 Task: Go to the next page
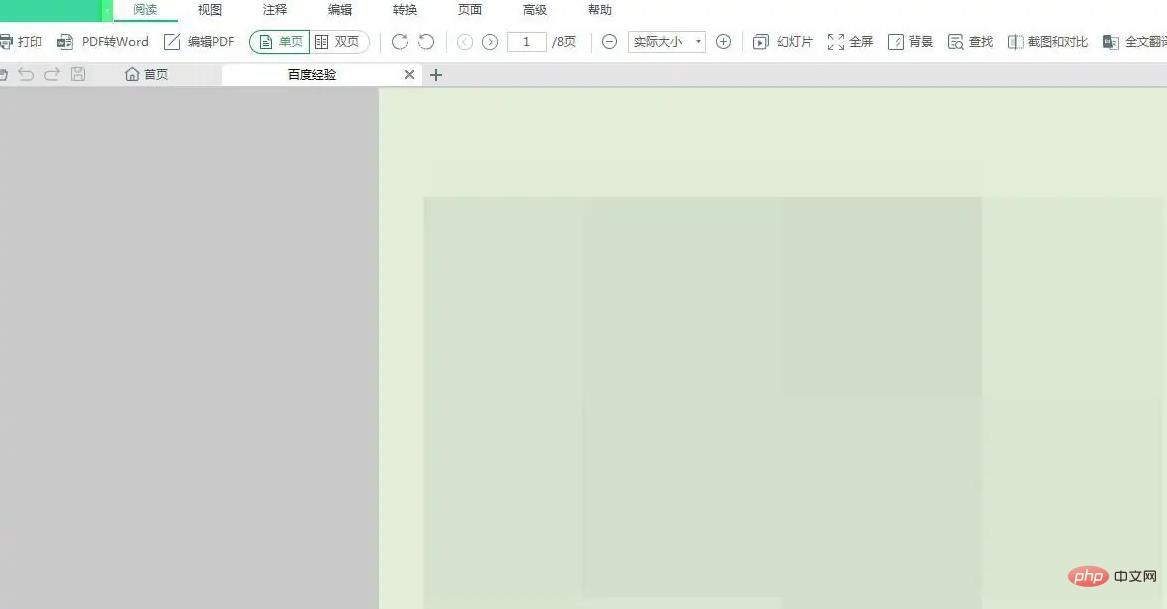pyautogui.click(x=490, y=42)
